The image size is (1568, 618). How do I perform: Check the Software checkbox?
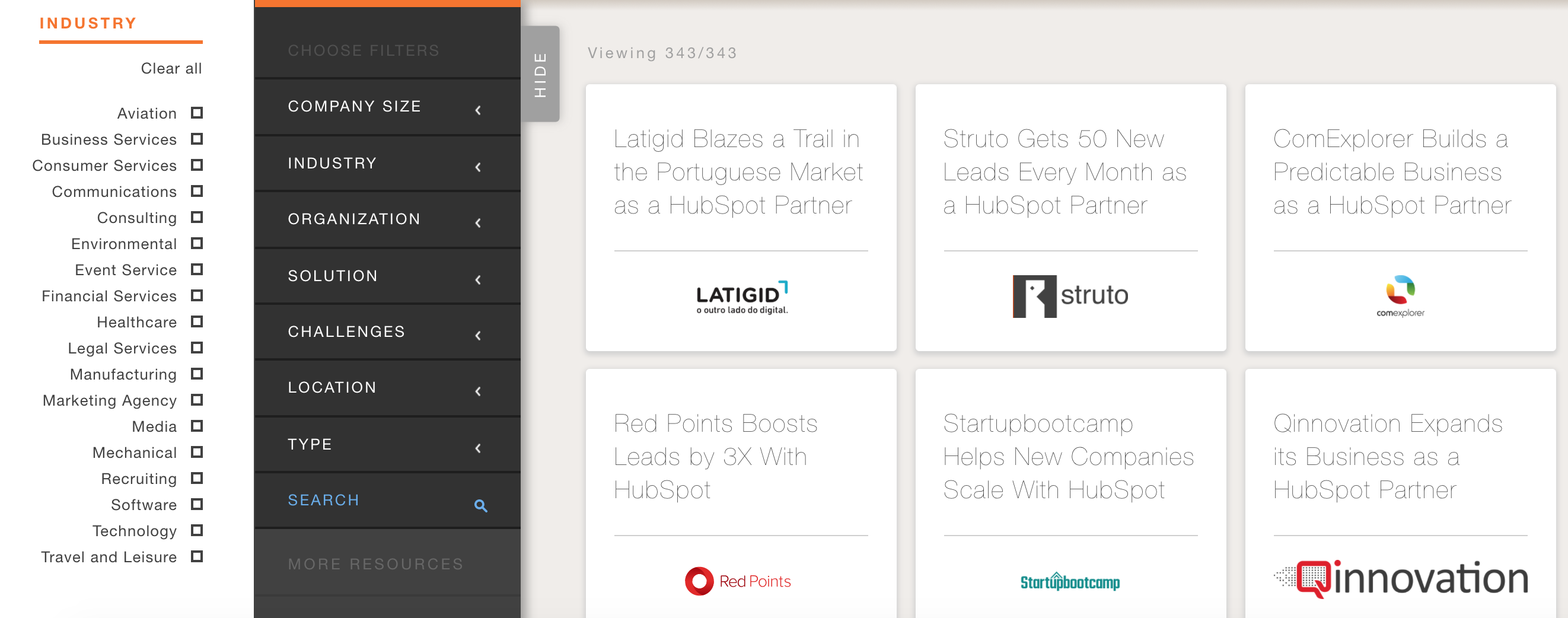(197, 504)
